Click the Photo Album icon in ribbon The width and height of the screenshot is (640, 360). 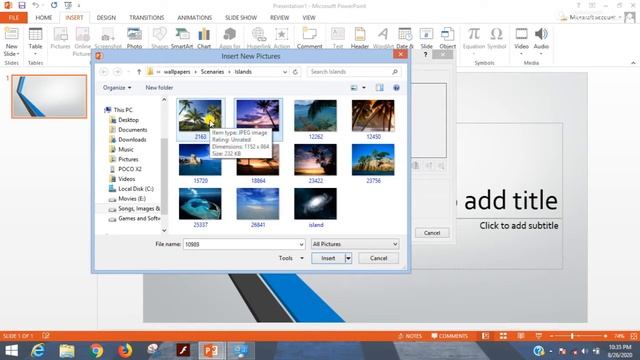coord(134,35)
